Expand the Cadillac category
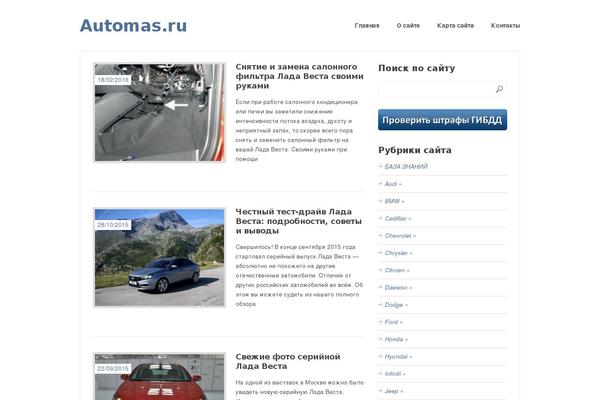 (398, 219)
